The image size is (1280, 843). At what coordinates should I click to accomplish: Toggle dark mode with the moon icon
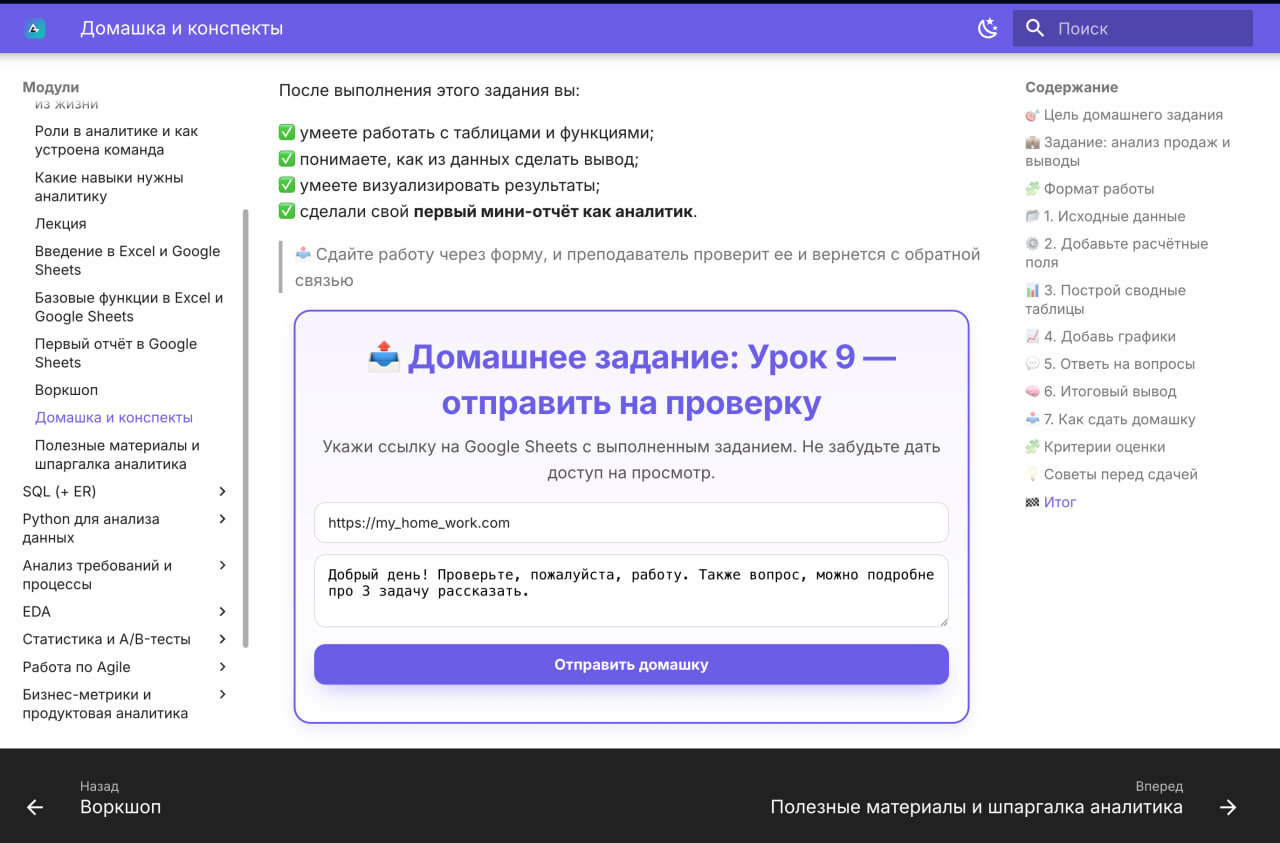coord(987,29)
